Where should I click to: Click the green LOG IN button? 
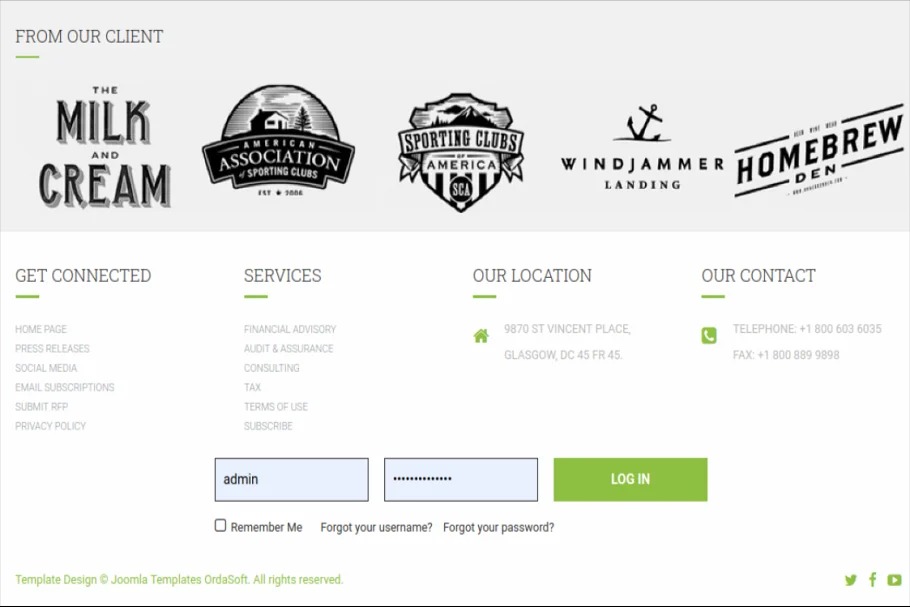[x=630, y=479]
